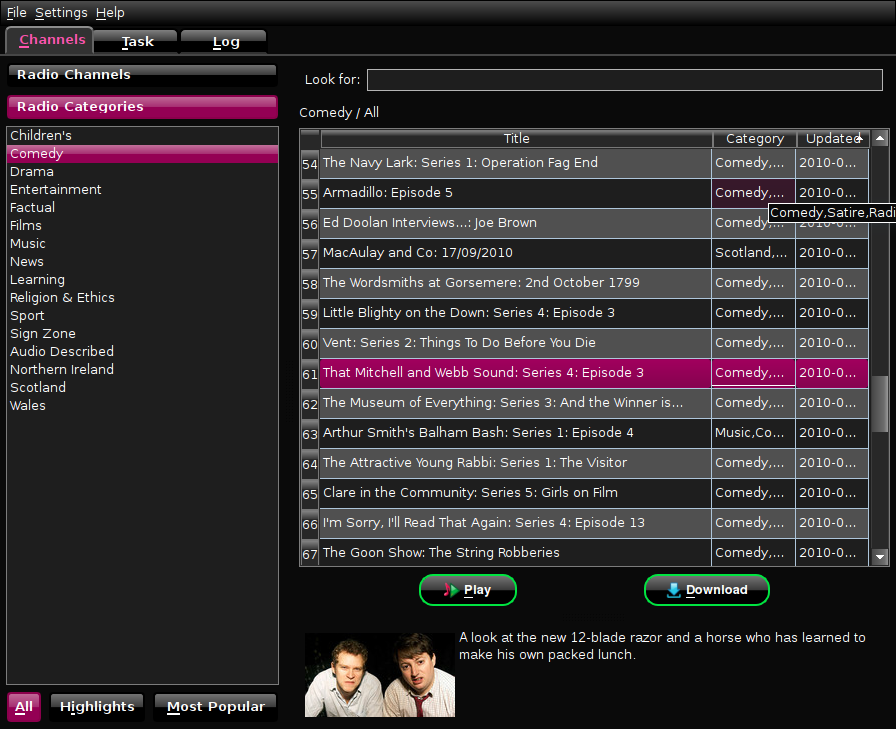The width and height of the screenshot is (896, 729).
Task: Click row header number 61
Action: [310, 374]
